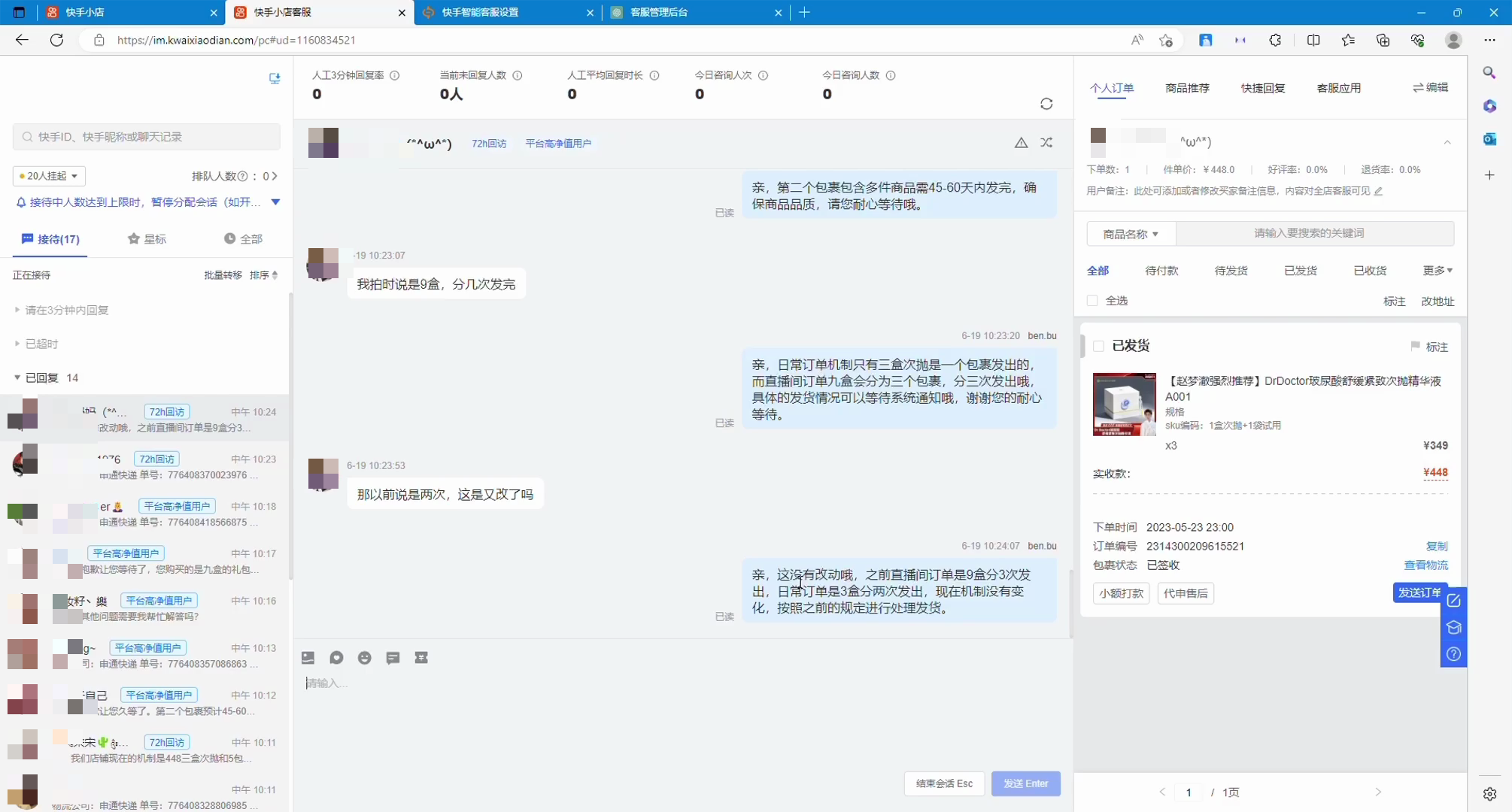The width and height of the screenshot is (1512, 812).
Task: Open the emoji picker icon
Action: tap(365, 658)
